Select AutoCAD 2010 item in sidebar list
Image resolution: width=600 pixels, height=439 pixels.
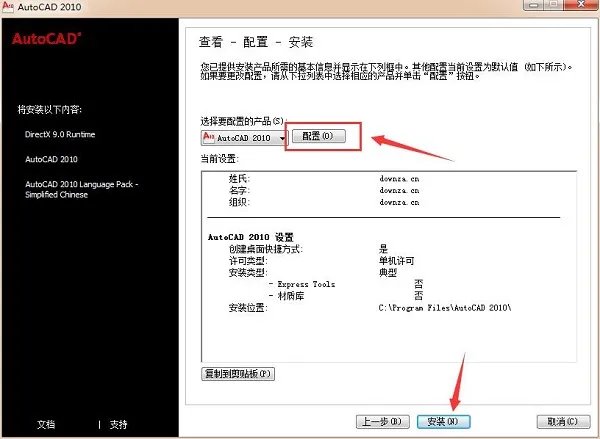coord(52,159)
